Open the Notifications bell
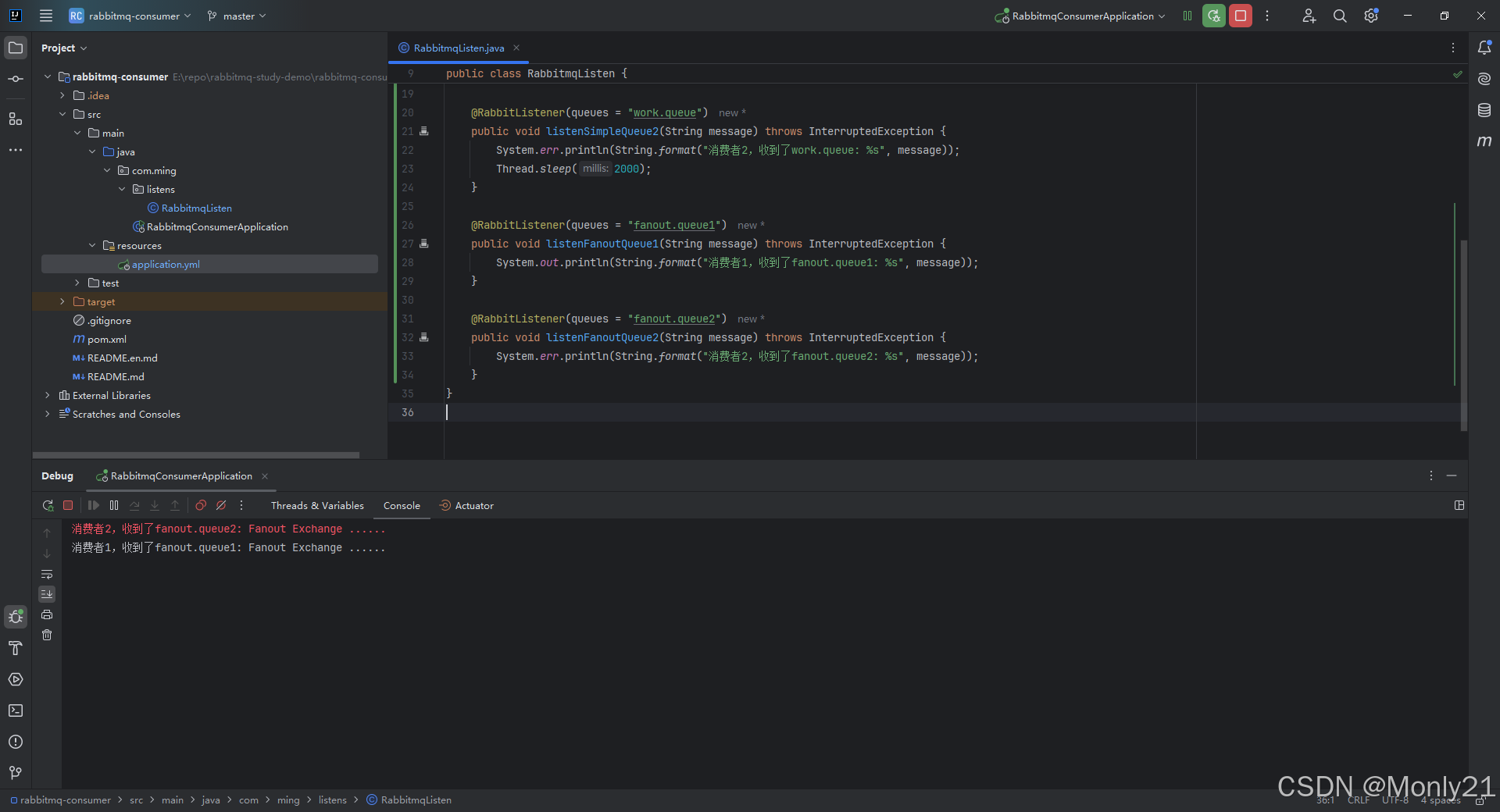1500x812 pixels. tap(1484, 48)
